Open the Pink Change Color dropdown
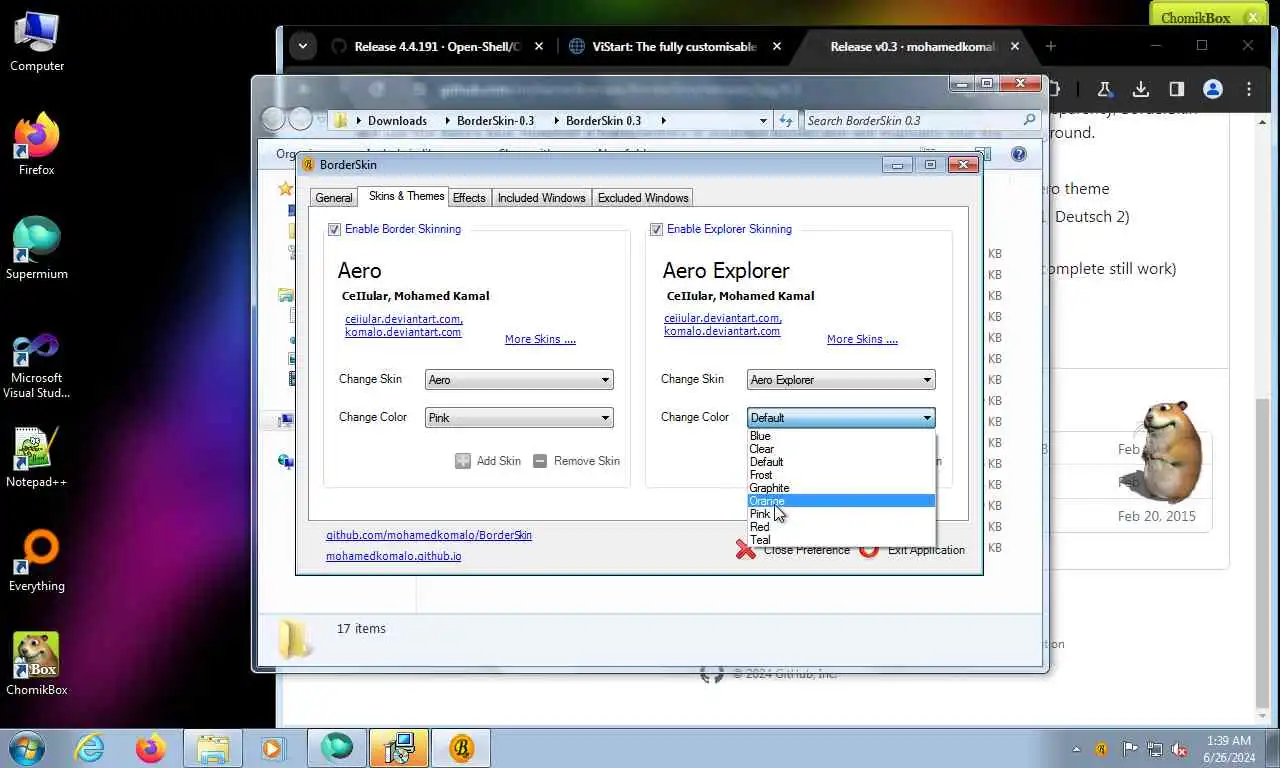 click(519, 418)
